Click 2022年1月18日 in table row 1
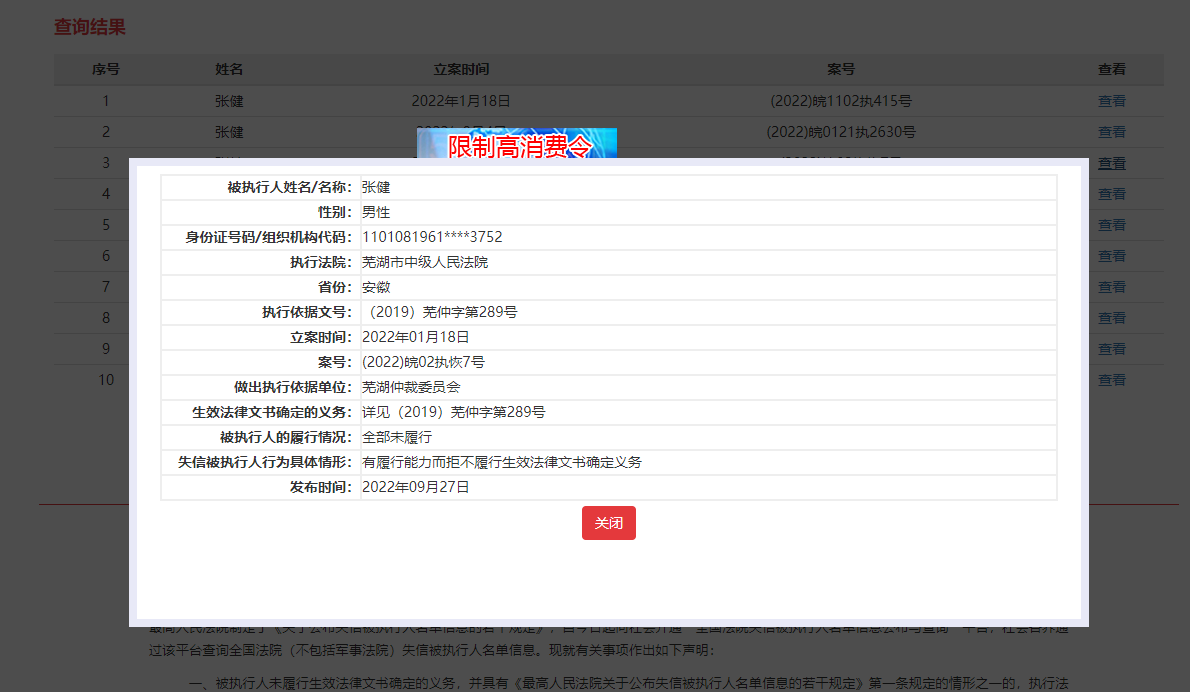Viewport: 1190px width, 692px height. tap(461, 101)
